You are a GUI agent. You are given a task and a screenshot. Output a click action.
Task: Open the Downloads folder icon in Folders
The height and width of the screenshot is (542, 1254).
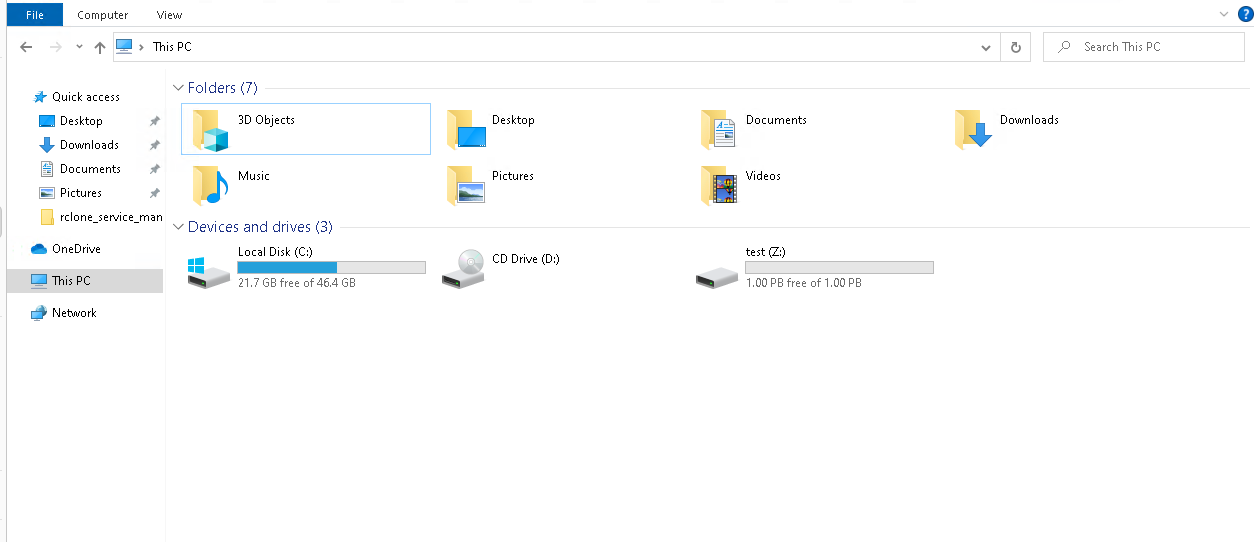click(973, 129)
